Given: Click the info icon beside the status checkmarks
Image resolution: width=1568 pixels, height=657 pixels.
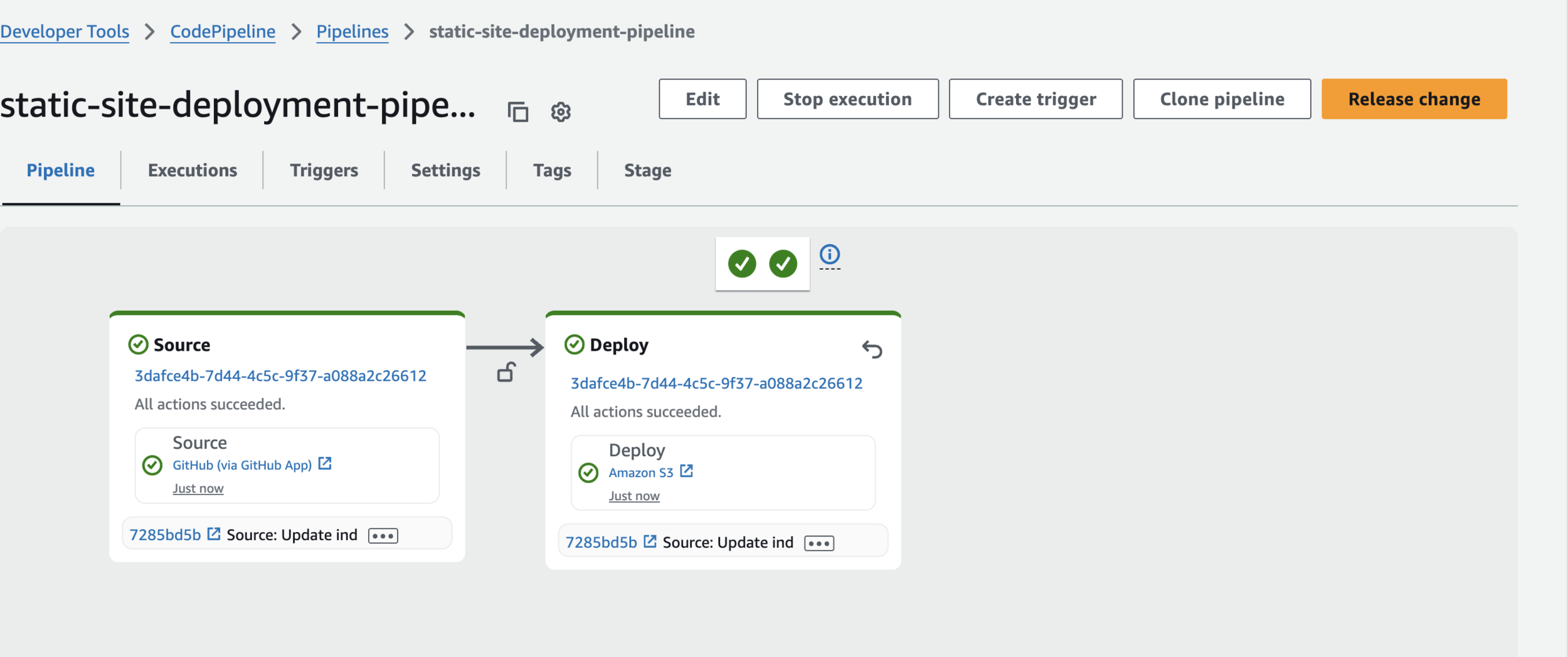Looking at the screenshot, I should click(x=830, y=254).
